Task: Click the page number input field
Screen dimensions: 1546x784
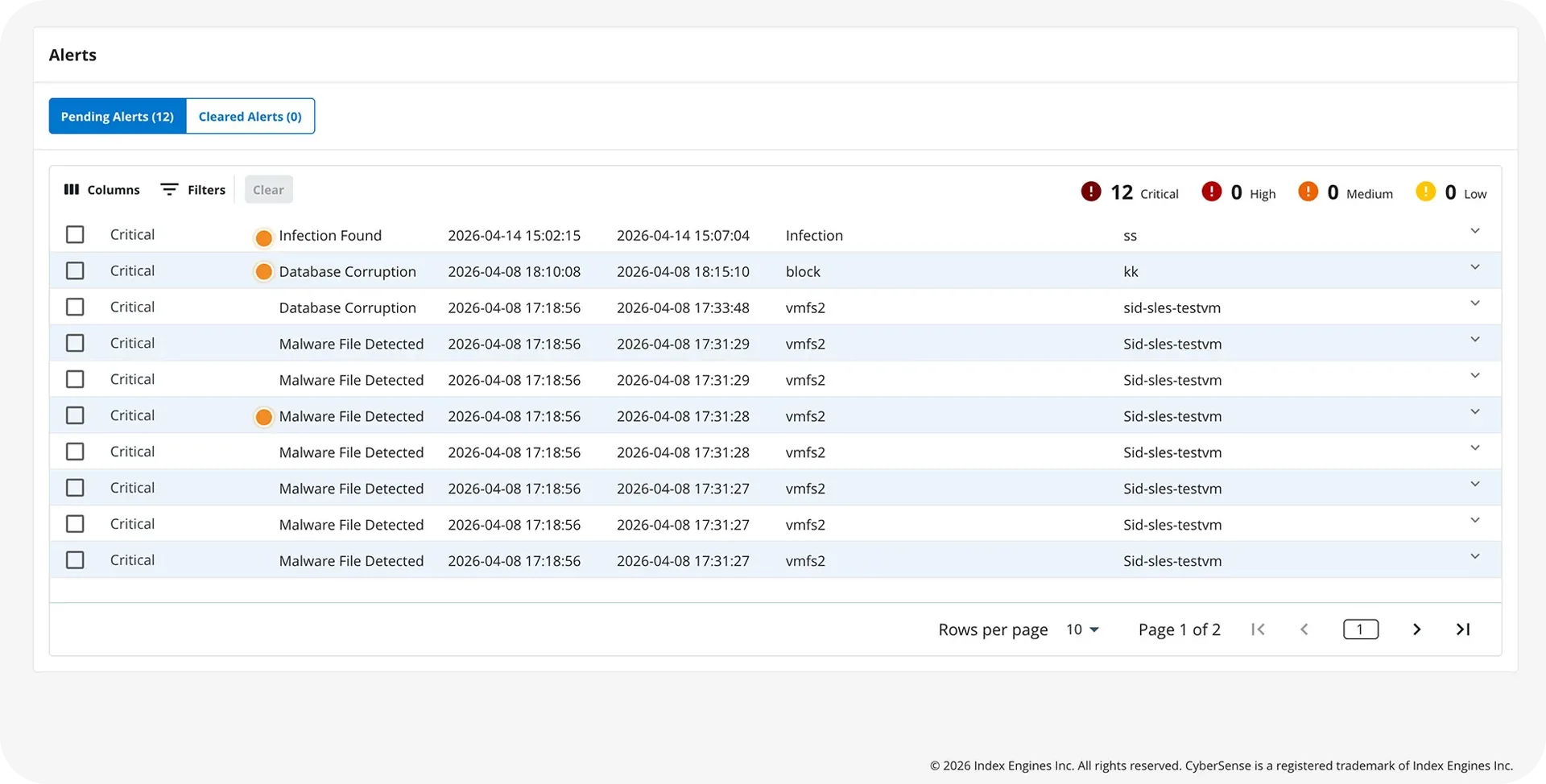Action: pos(1361,629)
